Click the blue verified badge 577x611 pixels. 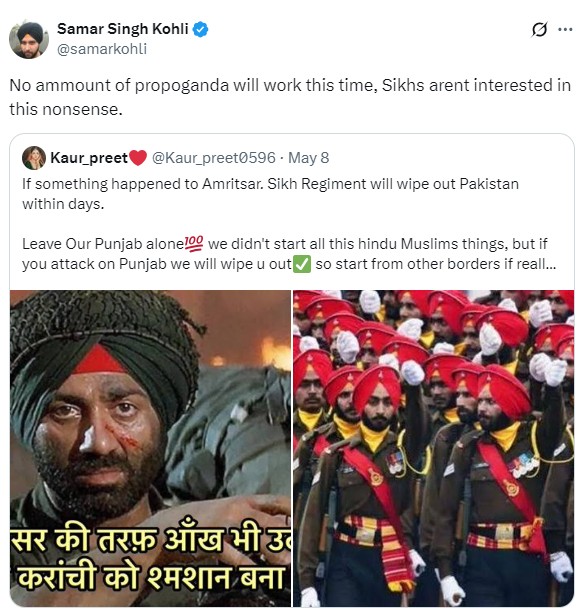(201, 30)
